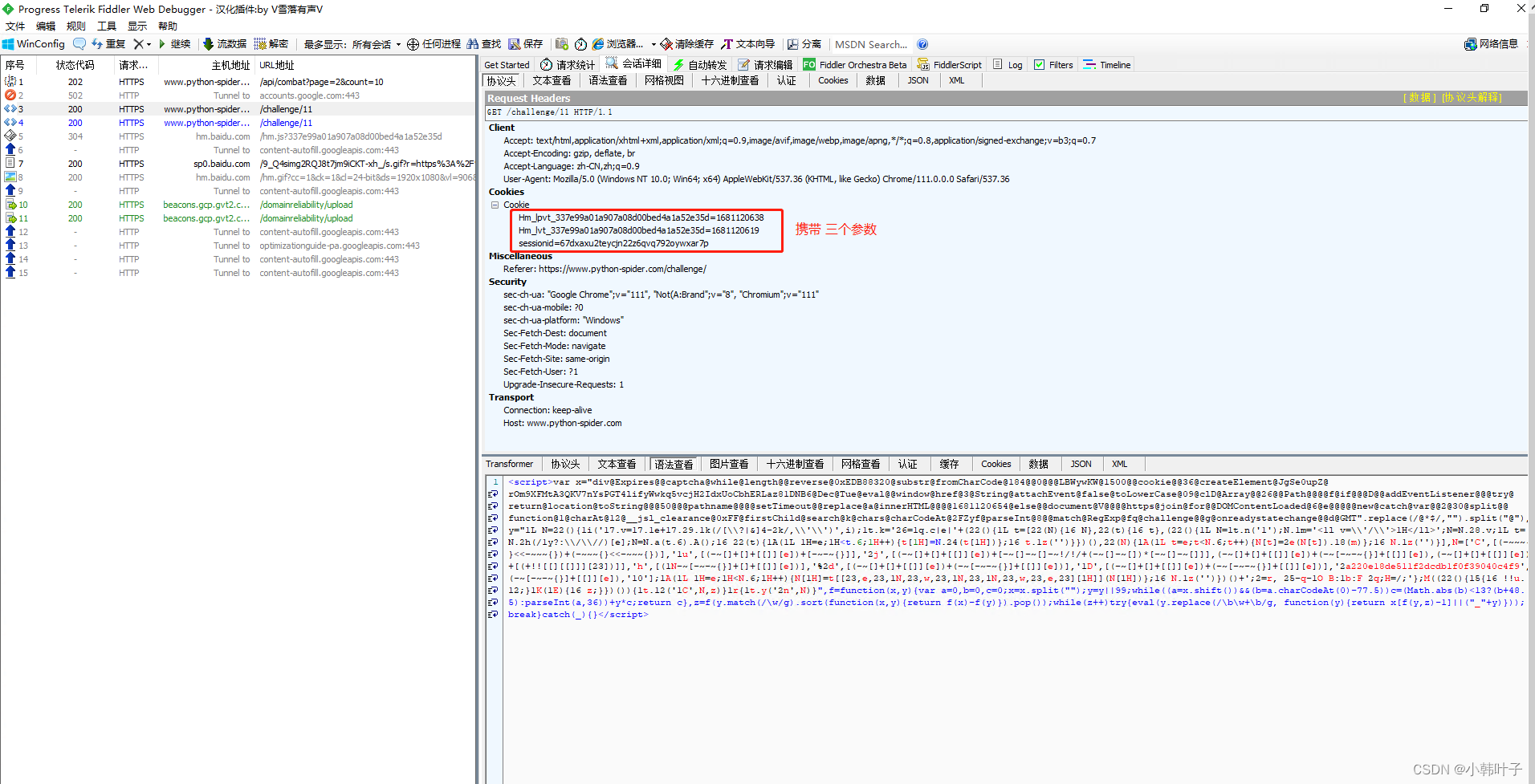Select session 3 /challenge/11 row
The width and height of the screenshot is (1535, 784).
click(x=238, y=109)
